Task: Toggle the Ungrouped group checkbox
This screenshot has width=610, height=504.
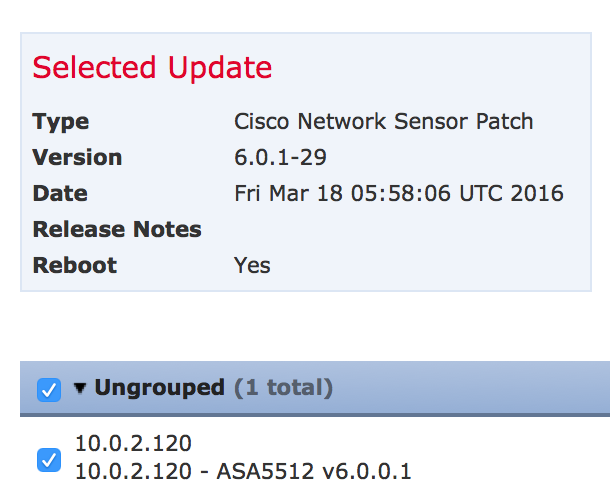Action: point(48,389)
